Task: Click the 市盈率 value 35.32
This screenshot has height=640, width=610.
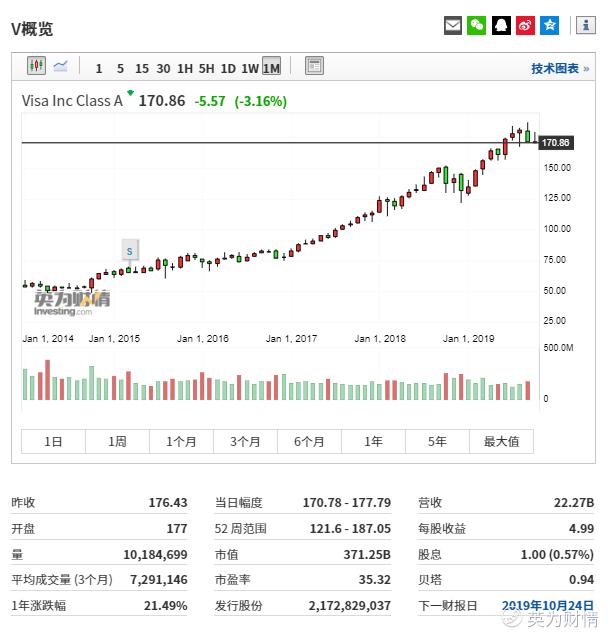Action: coord(375,580)
